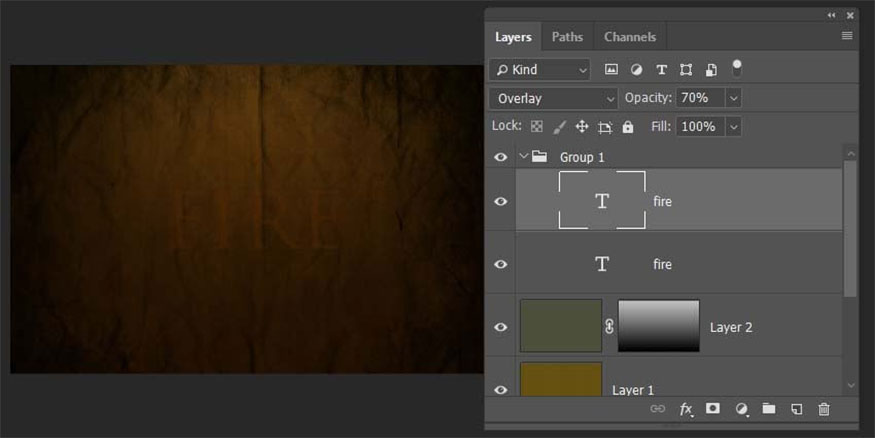Add a layer mask
The height and width of the screenshot is (438, 875).
coord(713,409)
